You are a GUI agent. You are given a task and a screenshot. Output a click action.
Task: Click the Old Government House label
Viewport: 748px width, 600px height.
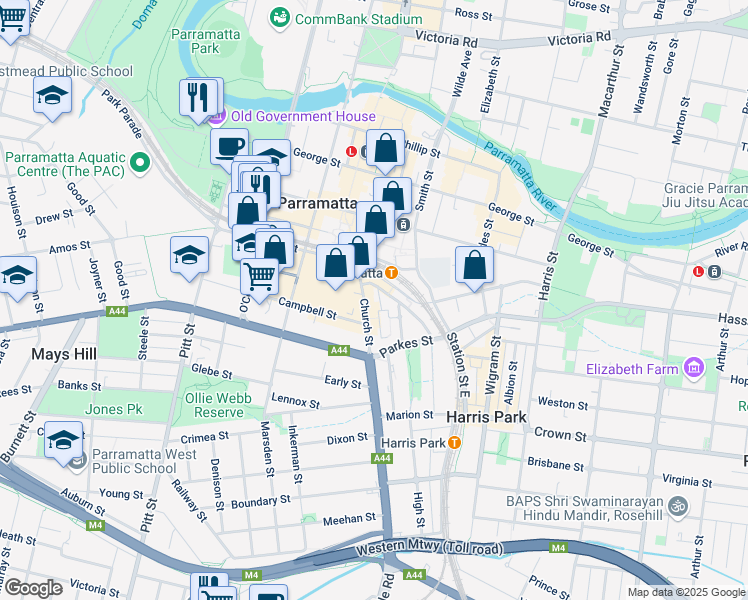pos(303,116)
